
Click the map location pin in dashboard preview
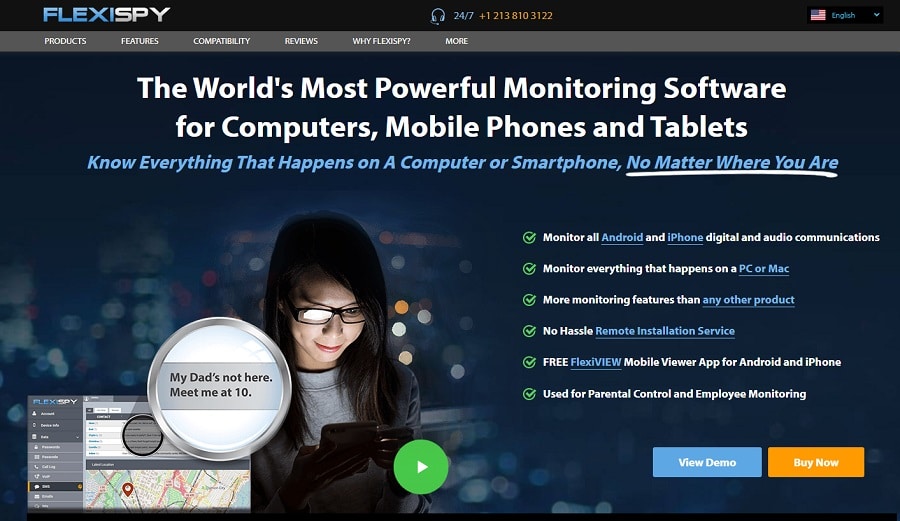(128, 489)
